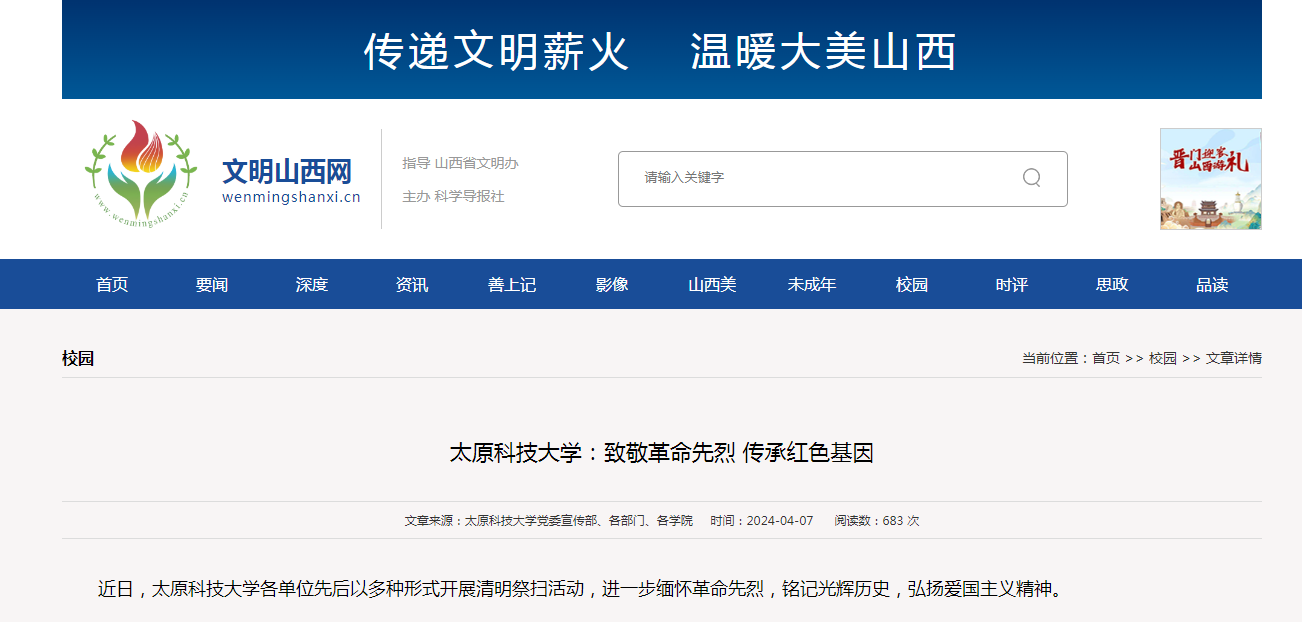Select 深度 from the navigation bar
1302x622 pixels.
pos(312,285)
